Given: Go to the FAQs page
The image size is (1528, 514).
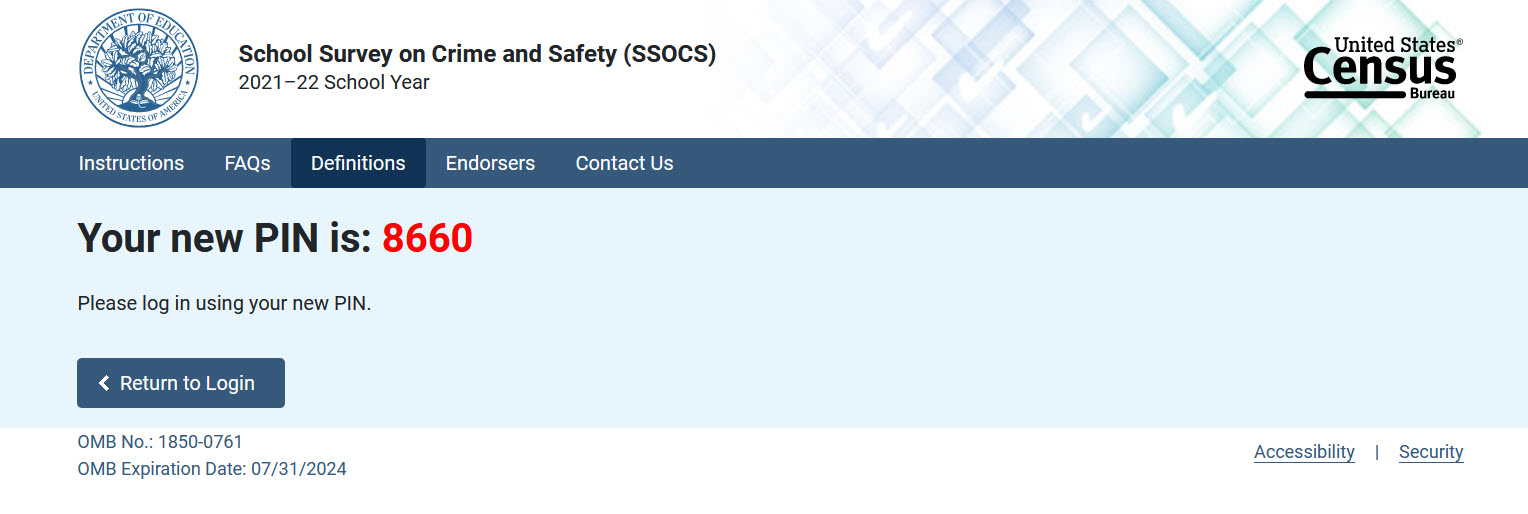Looking at the screenshot, I should click(x=247, y=163).
